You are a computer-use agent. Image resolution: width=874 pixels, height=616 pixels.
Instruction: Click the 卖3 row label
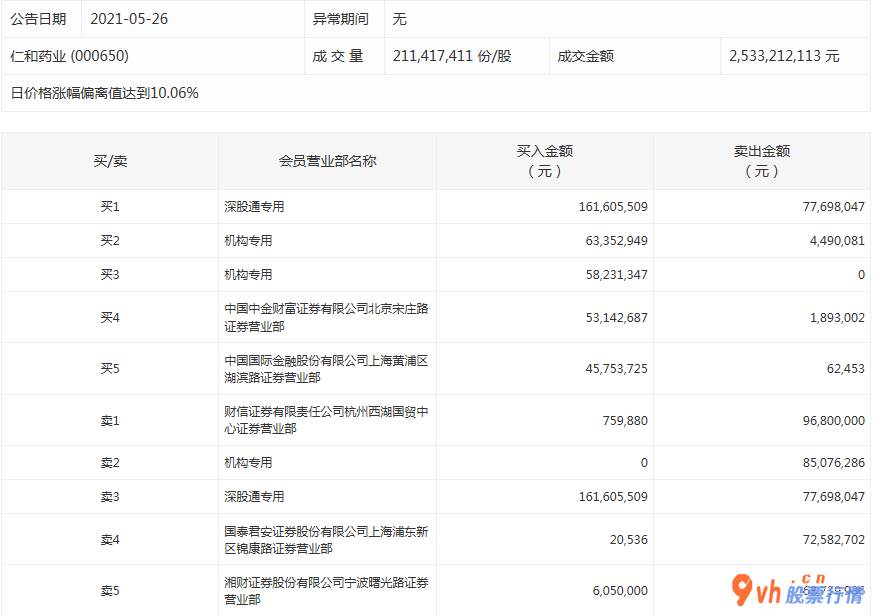point(110,497)
